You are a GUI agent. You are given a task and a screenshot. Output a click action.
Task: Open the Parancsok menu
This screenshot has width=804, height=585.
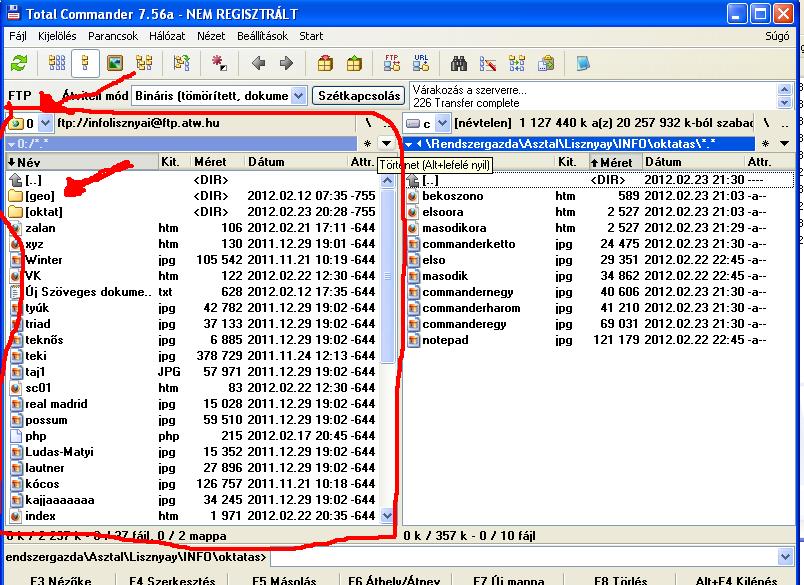click(x=113, y=36)
